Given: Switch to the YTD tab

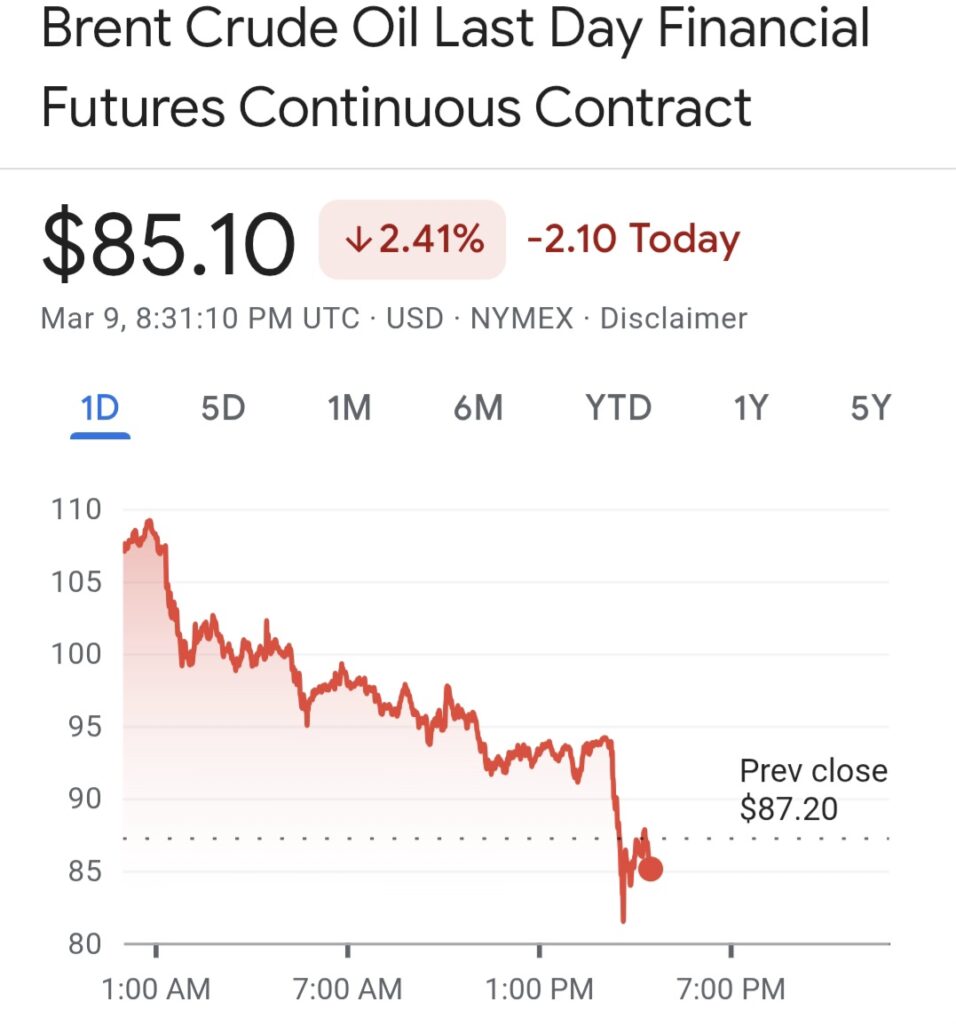Looking at the screenshot, I should click(618, 409).
